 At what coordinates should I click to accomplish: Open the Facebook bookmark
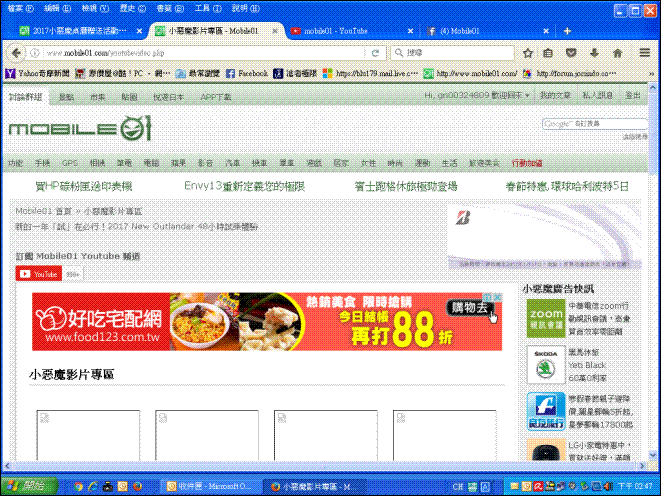click(x=247, y=73)
